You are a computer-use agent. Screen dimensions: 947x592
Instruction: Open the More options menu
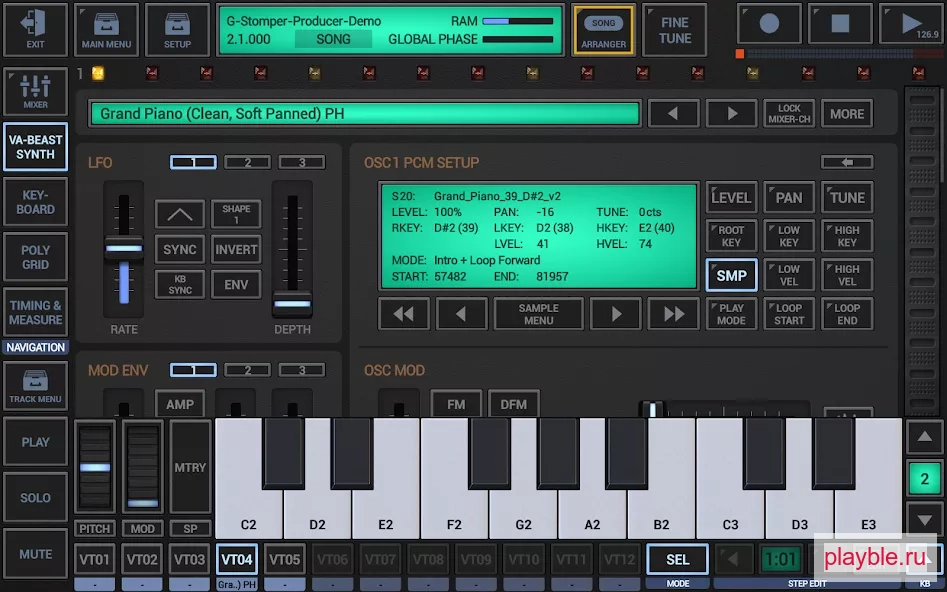(847, 113)
